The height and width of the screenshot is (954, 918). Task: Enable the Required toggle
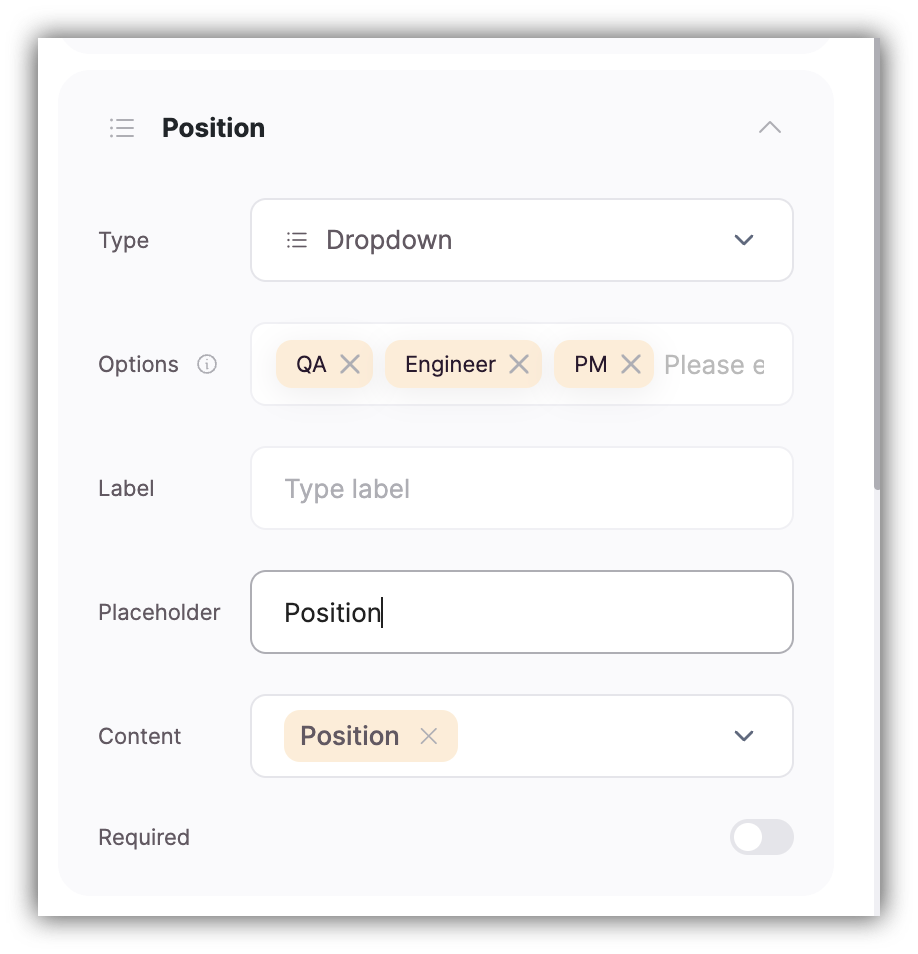pos(762,837)
